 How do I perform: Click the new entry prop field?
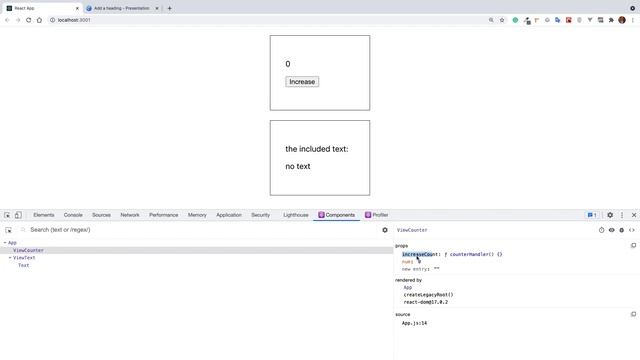click(416, 269)
